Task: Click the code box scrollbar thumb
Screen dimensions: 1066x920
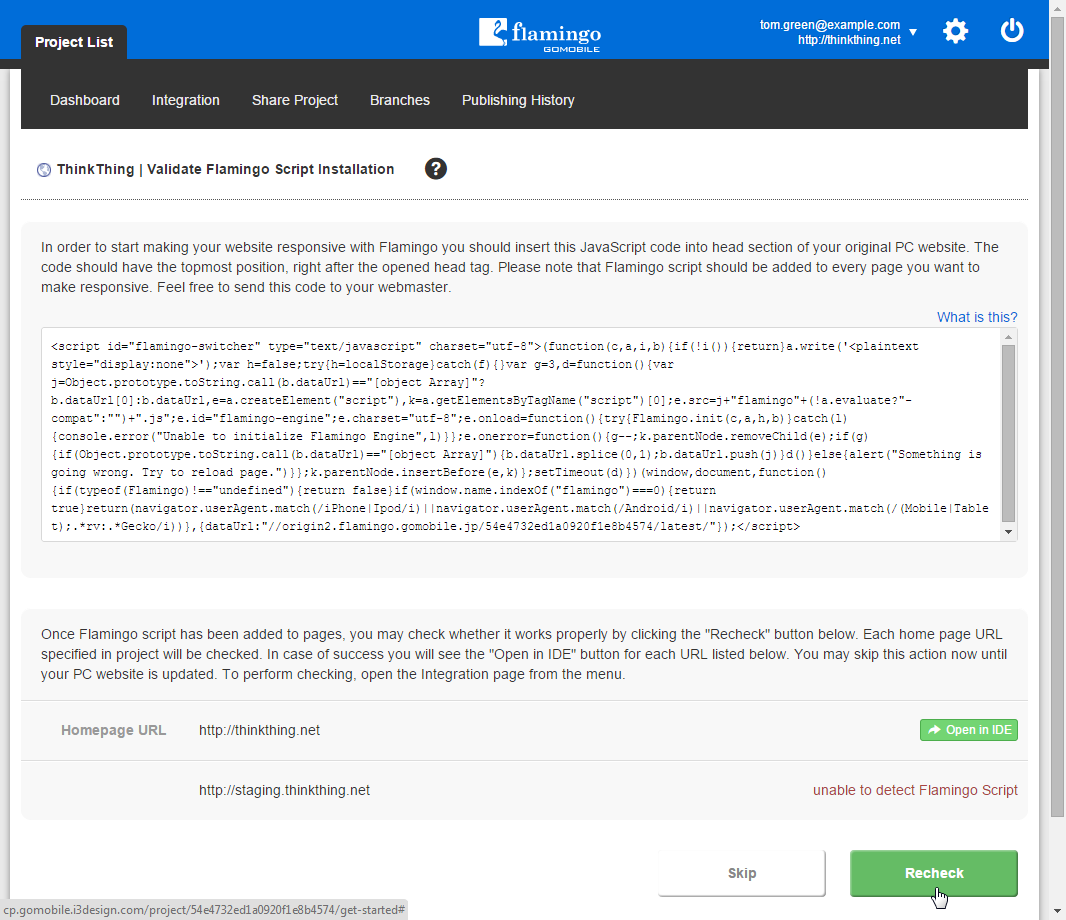Action: [1008, 433]
